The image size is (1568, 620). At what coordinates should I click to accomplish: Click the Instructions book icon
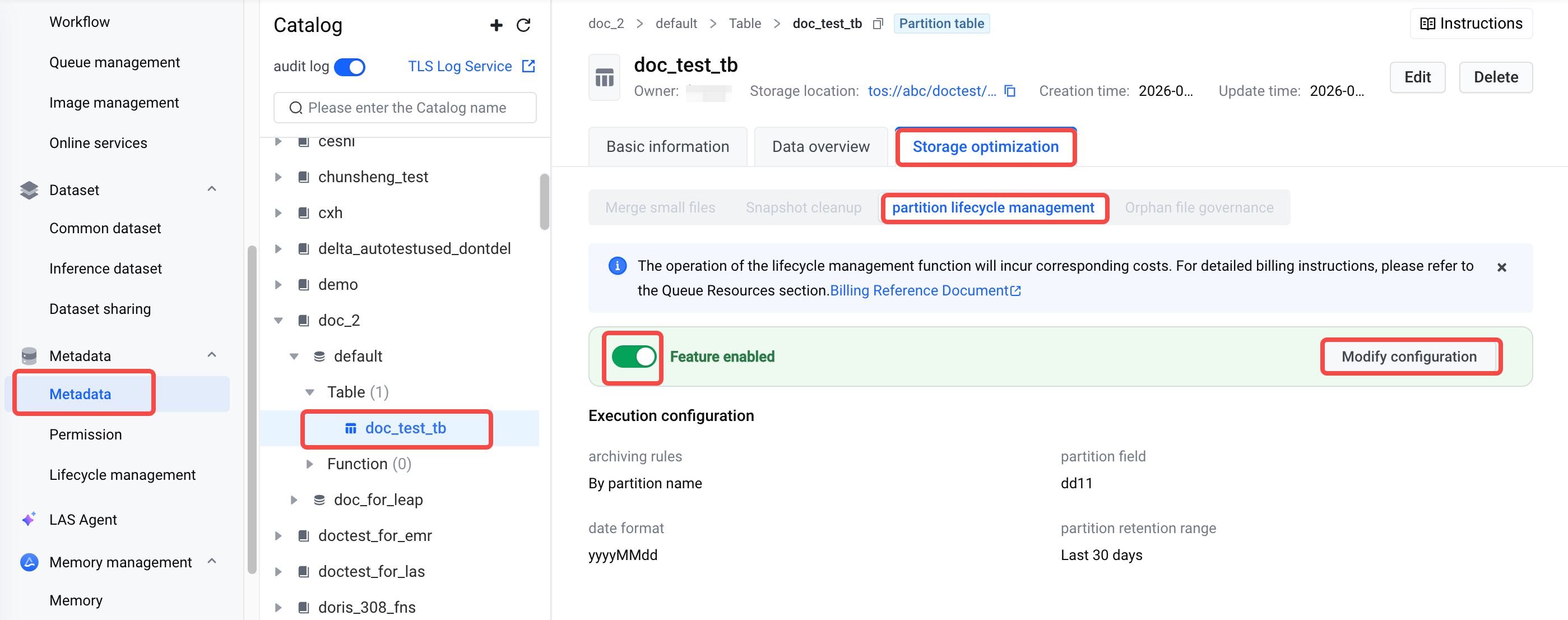[x=1427, y=24]
